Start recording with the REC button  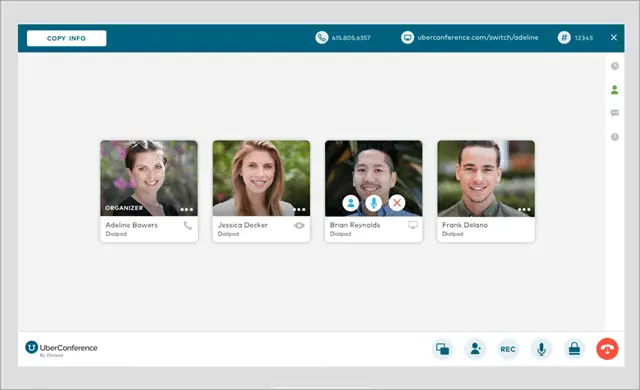coord(508,349)
